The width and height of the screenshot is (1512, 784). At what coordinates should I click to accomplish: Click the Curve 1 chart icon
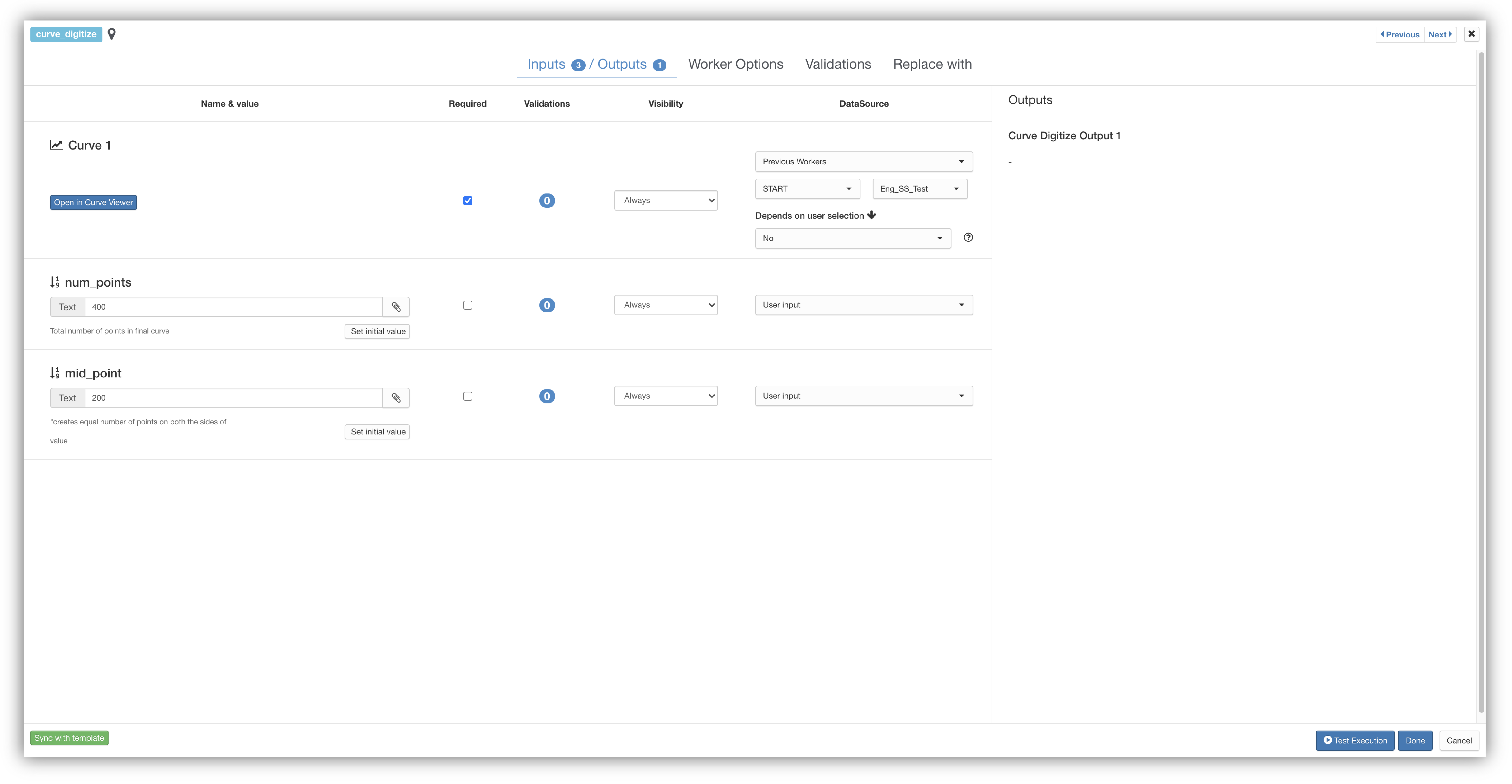click(x=56, y=145)
